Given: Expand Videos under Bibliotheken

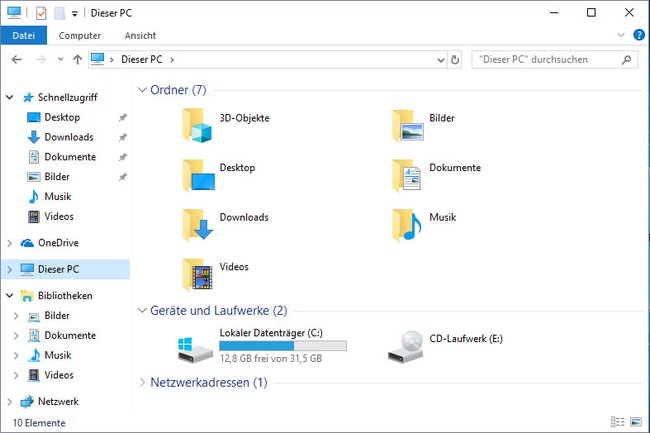Looking at the screenshot, I should [x=16, y=375].
